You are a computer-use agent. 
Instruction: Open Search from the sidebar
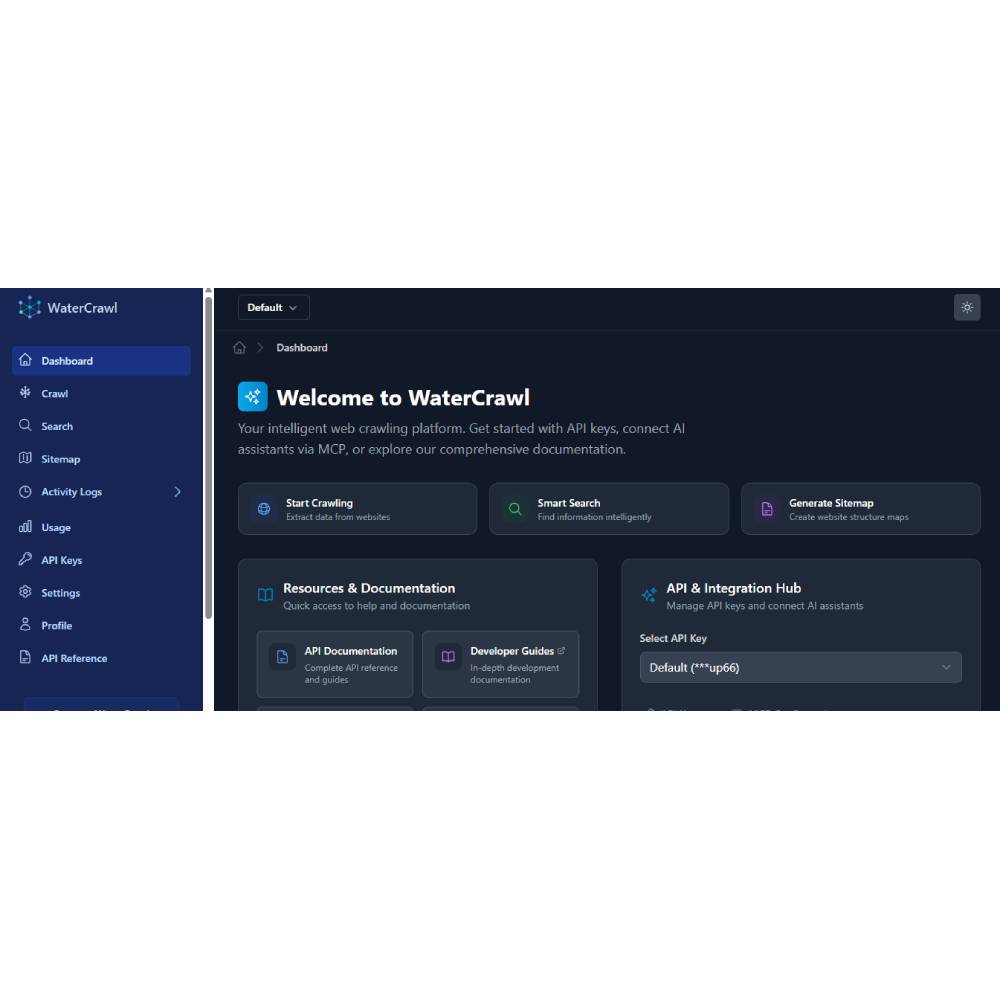tap(25, 425)
